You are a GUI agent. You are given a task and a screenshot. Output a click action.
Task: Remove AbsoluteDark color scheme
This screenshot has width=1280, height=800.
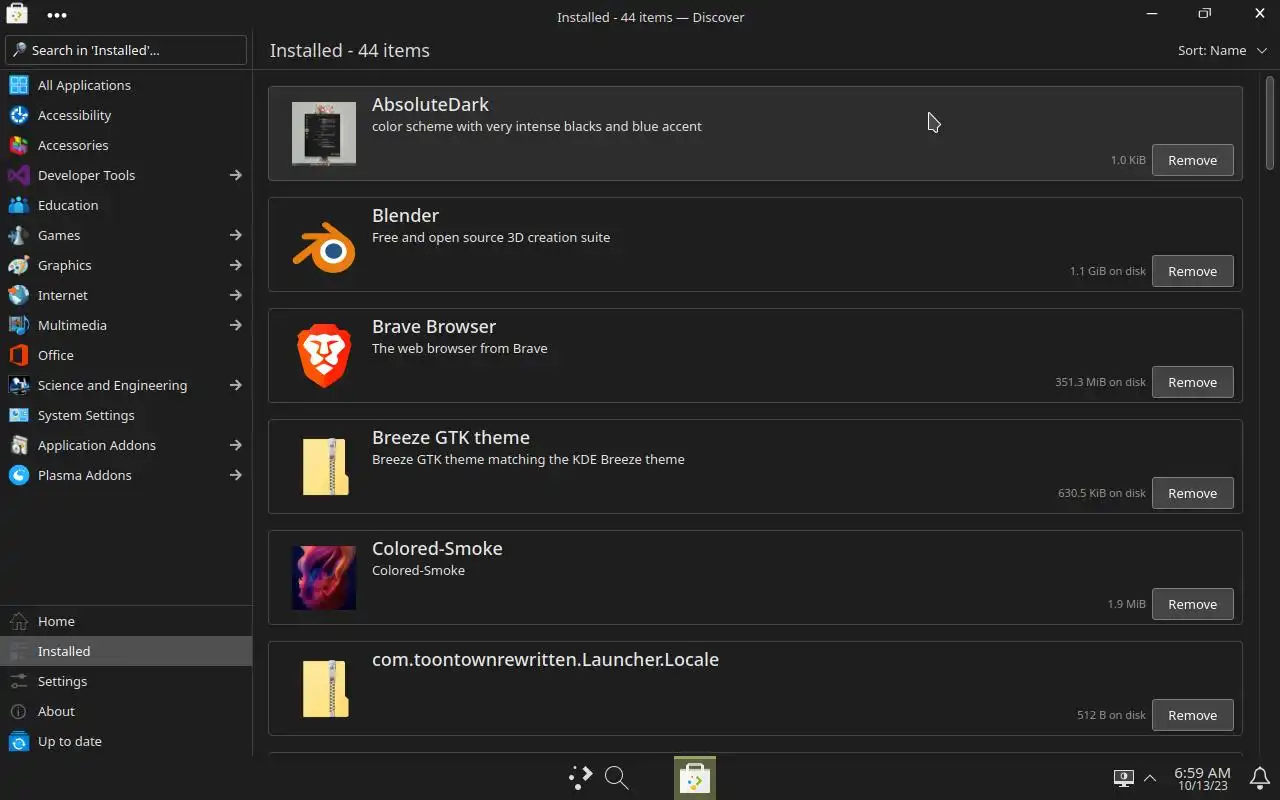click(1192, 160)
